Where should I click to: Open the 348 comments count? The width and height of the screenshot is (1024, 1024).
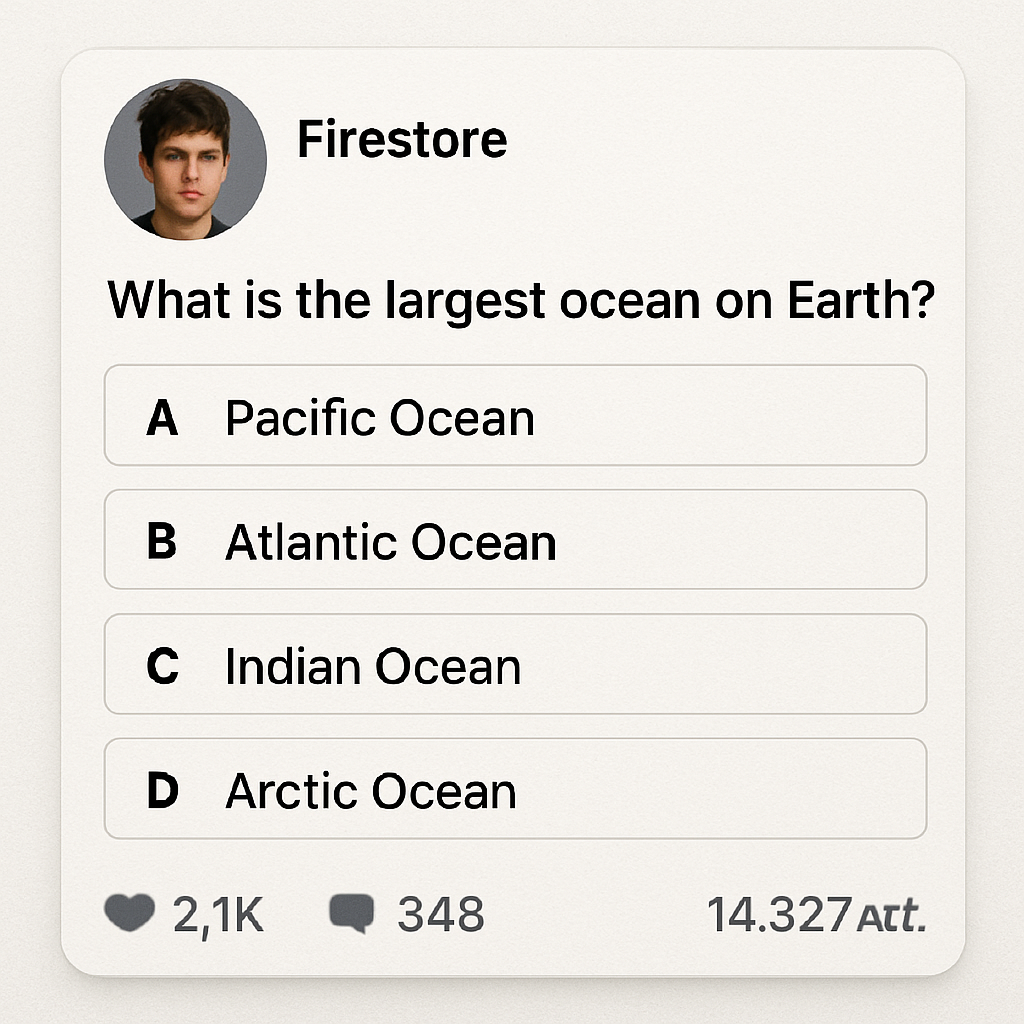pyautogui.click(x=440, y=912)
